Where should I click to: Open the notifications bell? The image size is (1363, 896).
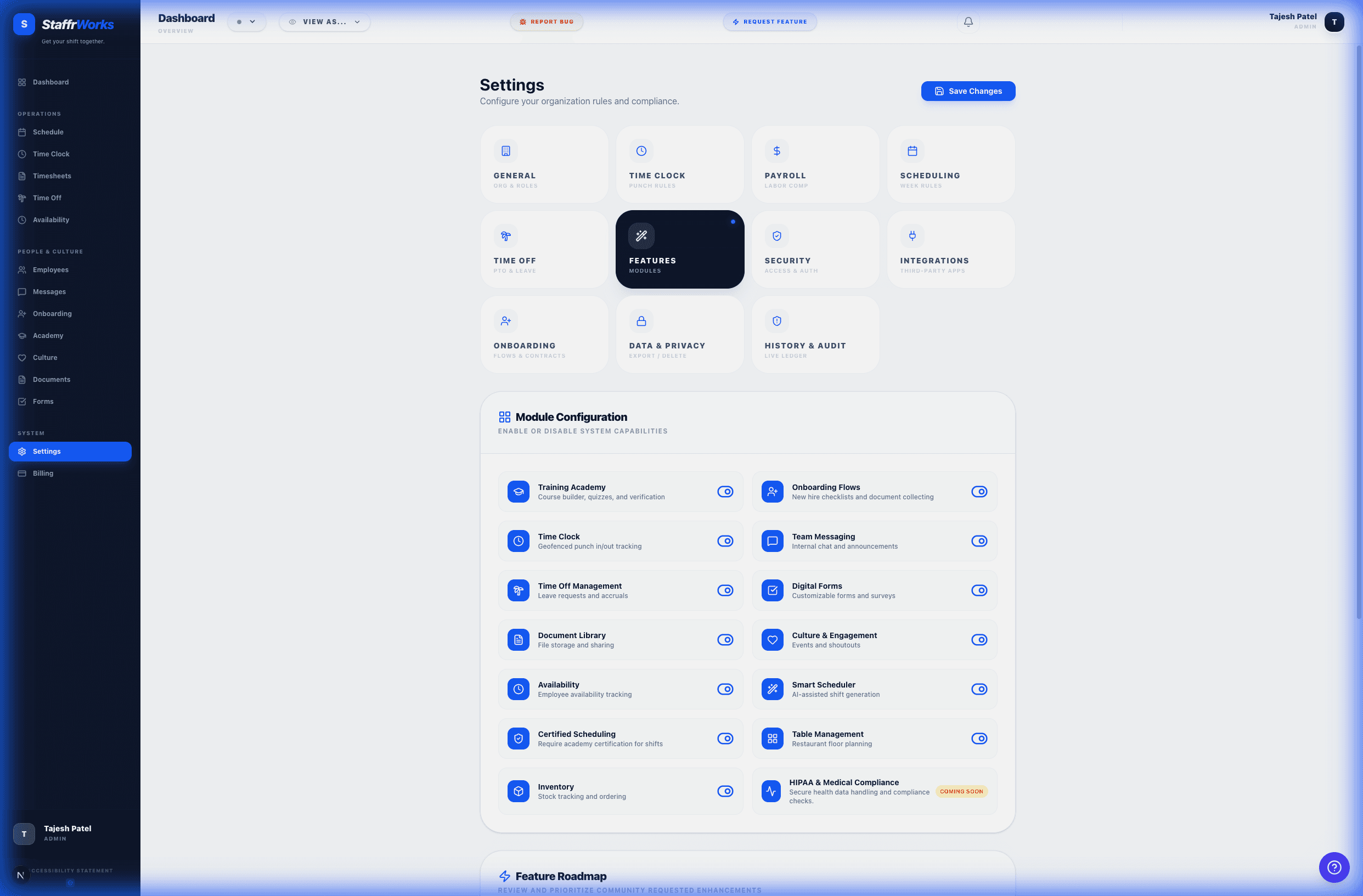[968, 22]
